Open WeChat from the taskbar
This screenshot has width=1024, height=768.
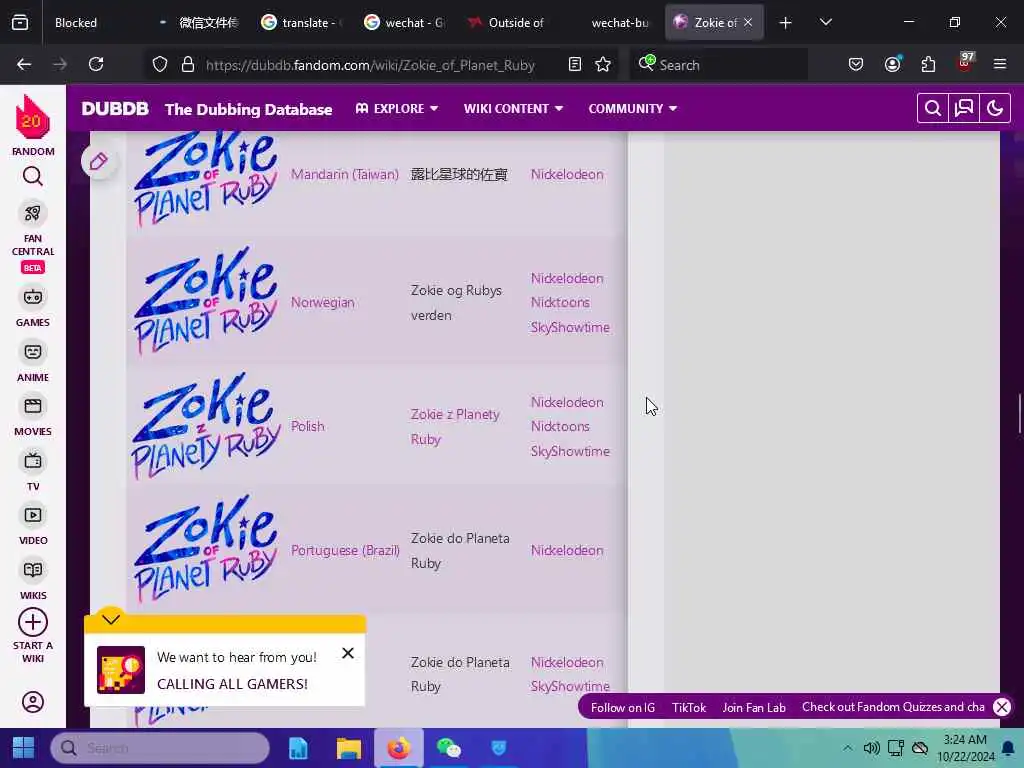(x=449, y=748)
